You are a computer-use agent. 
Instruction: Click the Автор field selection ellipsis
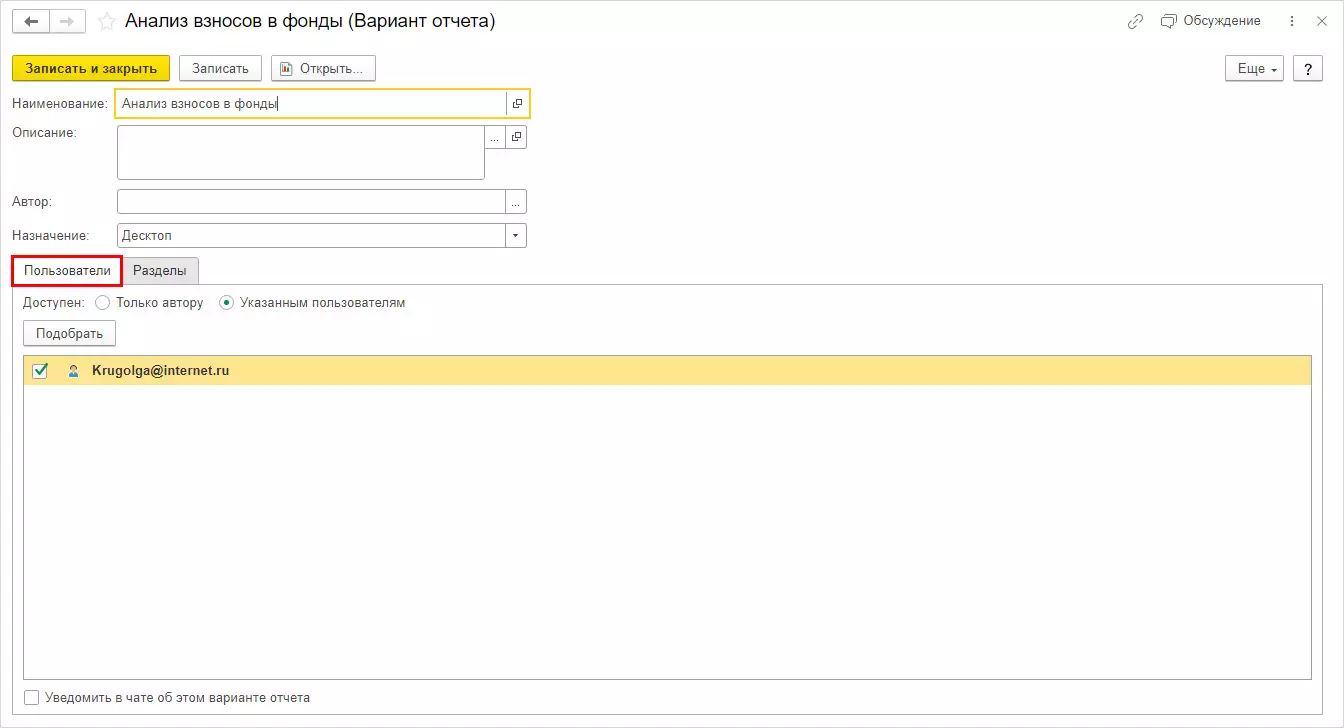[x=516, y=202]
